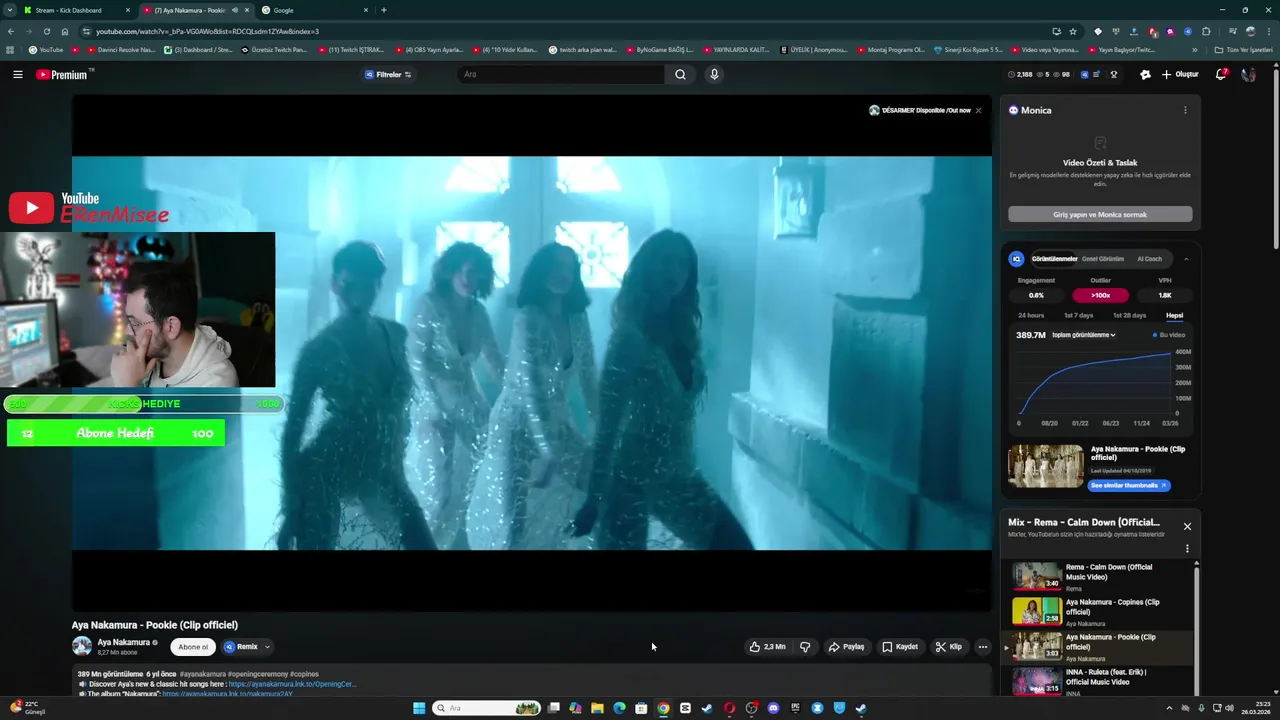
Task: Switch to Stream - Kick Dashboard tab
Action: (78, 10)
